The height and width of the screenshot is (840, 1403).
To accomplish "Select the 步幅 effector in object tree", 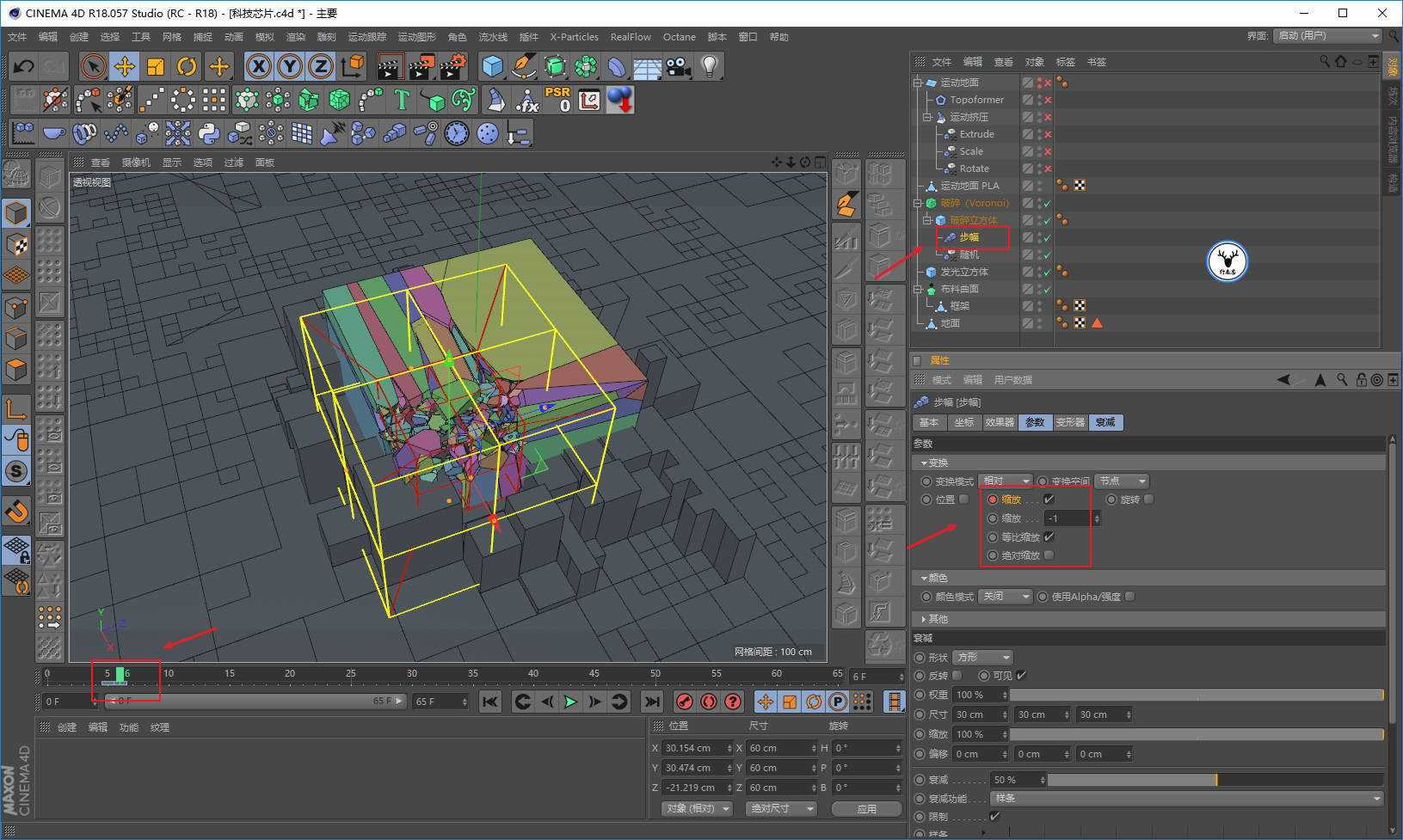I will (969, 237).
